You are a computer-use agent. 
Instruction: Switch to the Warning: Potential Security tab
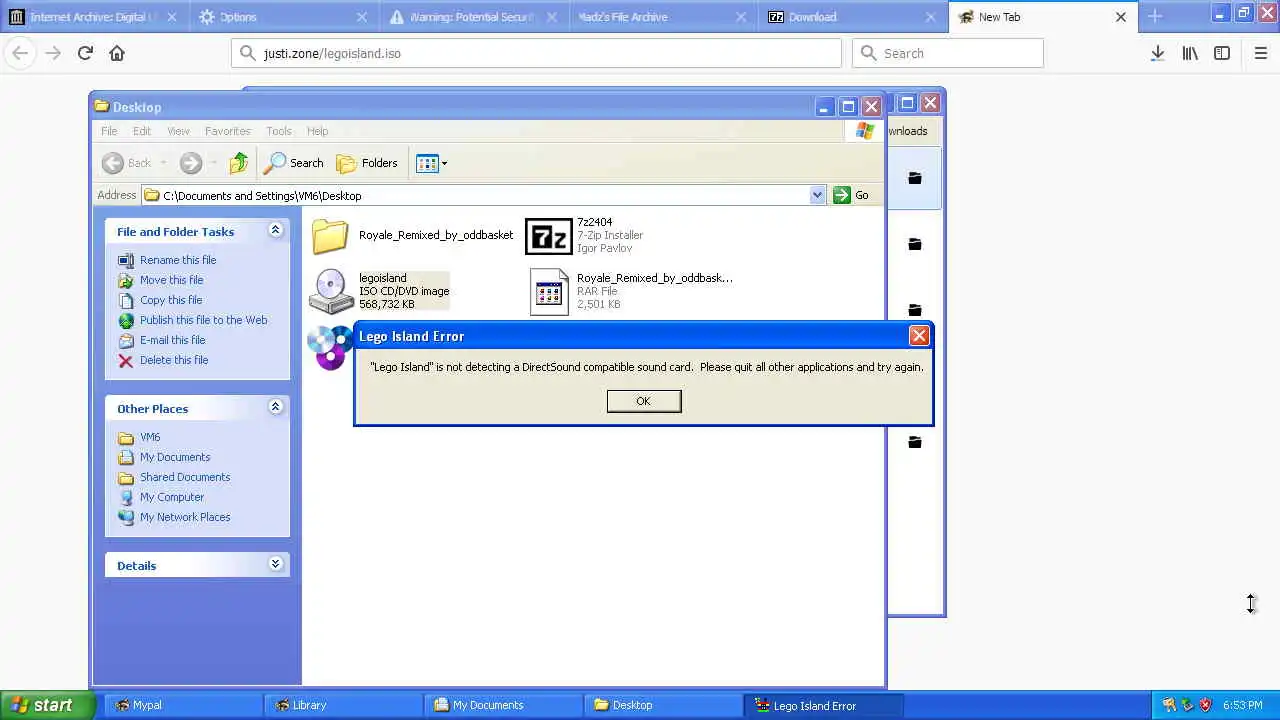[473, 17]
